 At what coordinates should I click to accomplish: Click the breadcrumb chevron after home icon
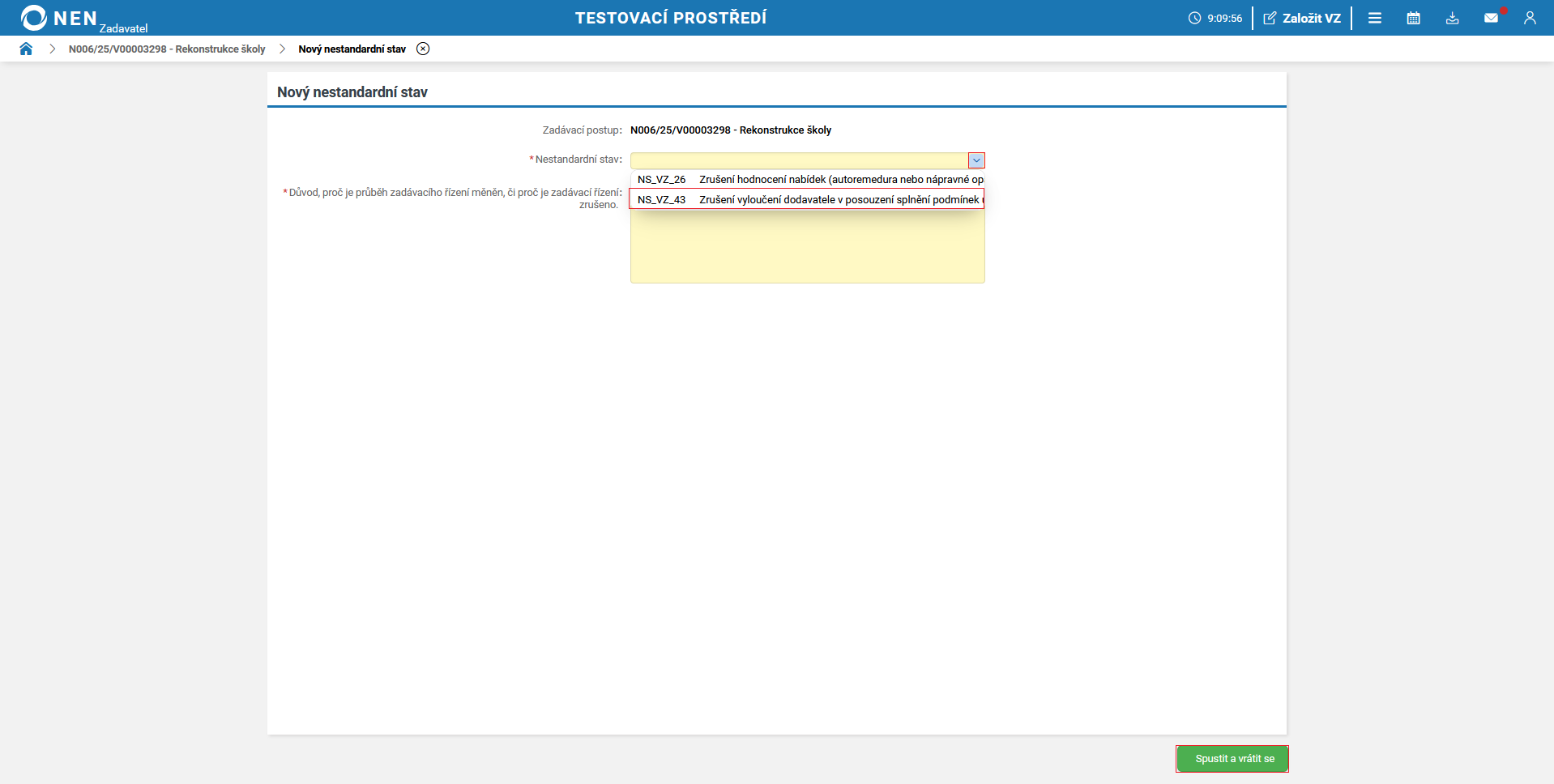point(52,49)
